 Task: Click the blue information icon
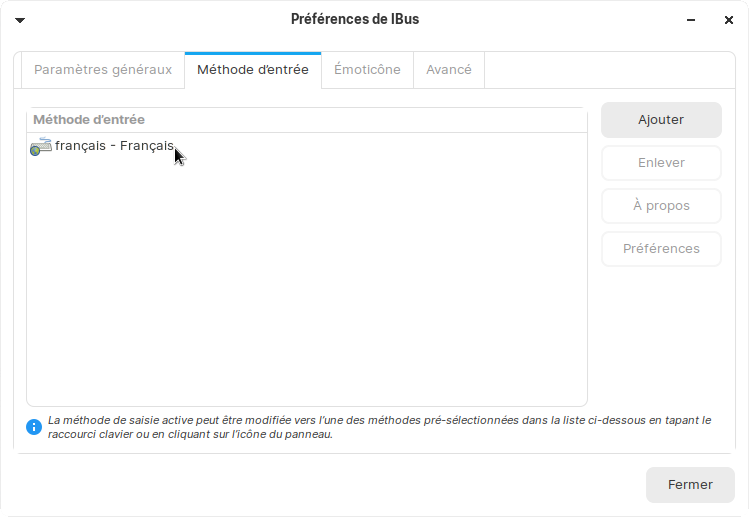tap(34, 427)
